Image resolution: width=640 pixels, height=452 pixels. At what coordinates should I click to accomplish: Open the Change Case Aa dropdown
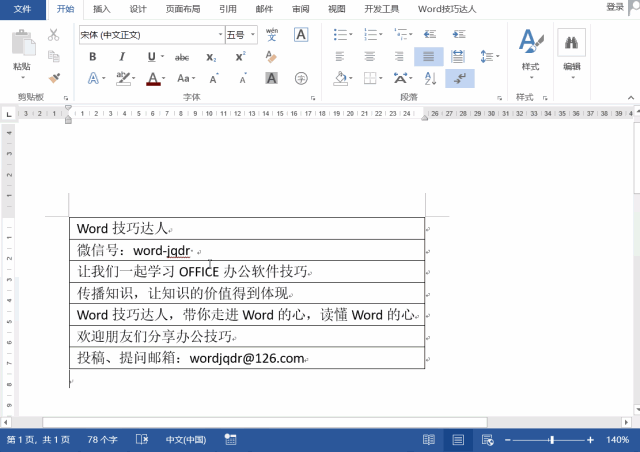[x=186, y=78]
